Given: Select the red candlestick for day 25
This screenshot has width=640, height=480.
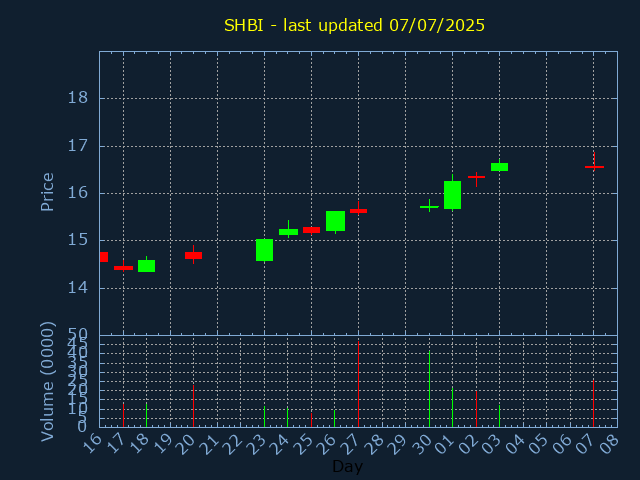Looking at the screenshot, I should [311, 230].
